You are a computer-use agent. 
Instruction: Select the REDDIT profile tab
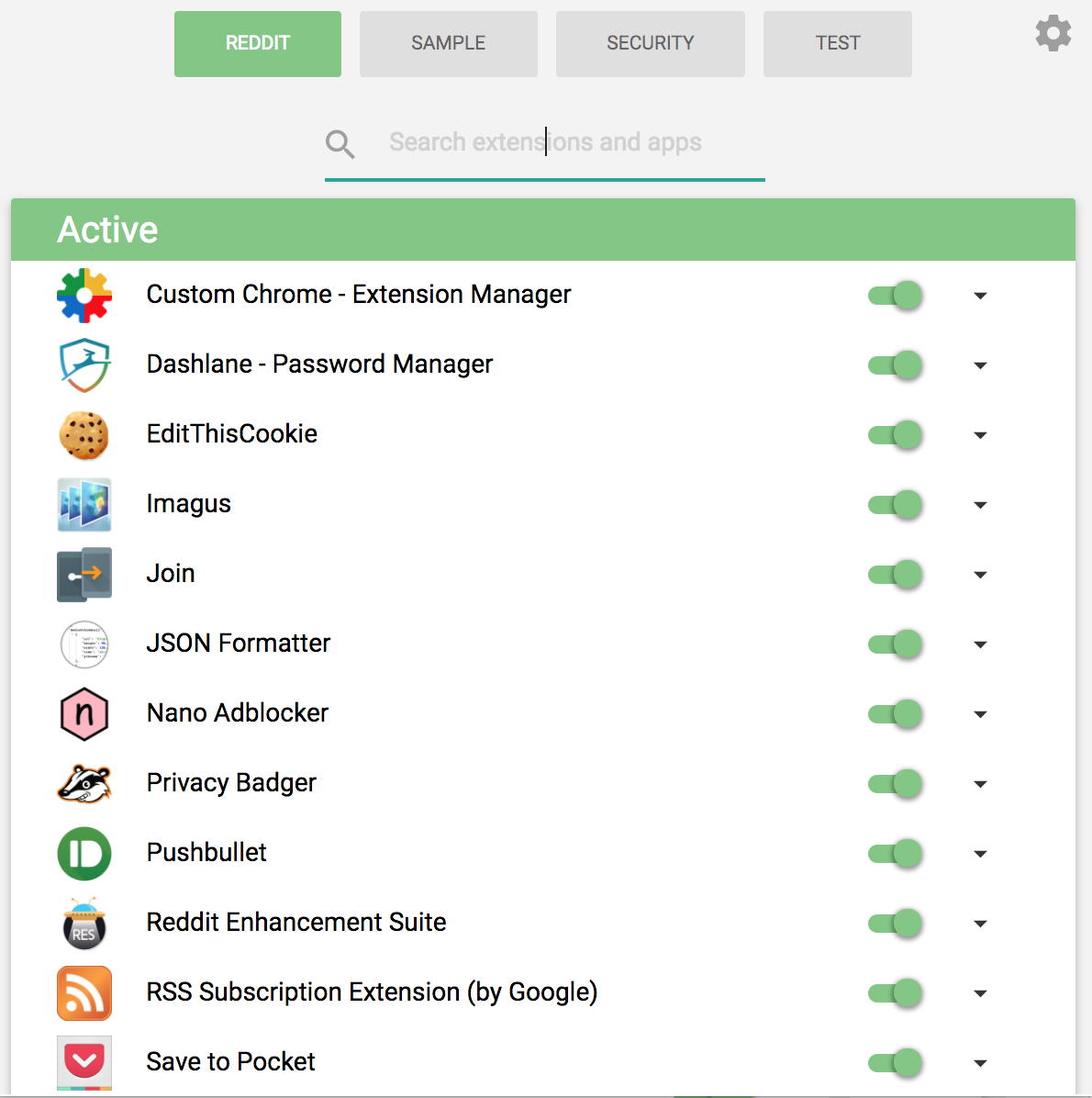coord(258,43)
